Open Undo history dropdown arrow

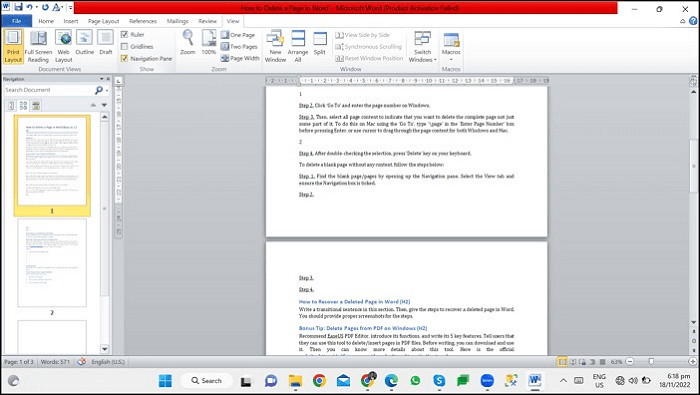(x=36, y=7)
